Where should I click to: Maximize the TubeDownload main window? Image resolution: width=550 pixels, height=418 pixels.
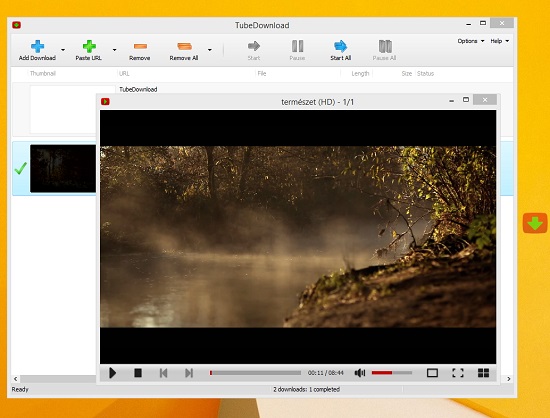tap(483, 23)
